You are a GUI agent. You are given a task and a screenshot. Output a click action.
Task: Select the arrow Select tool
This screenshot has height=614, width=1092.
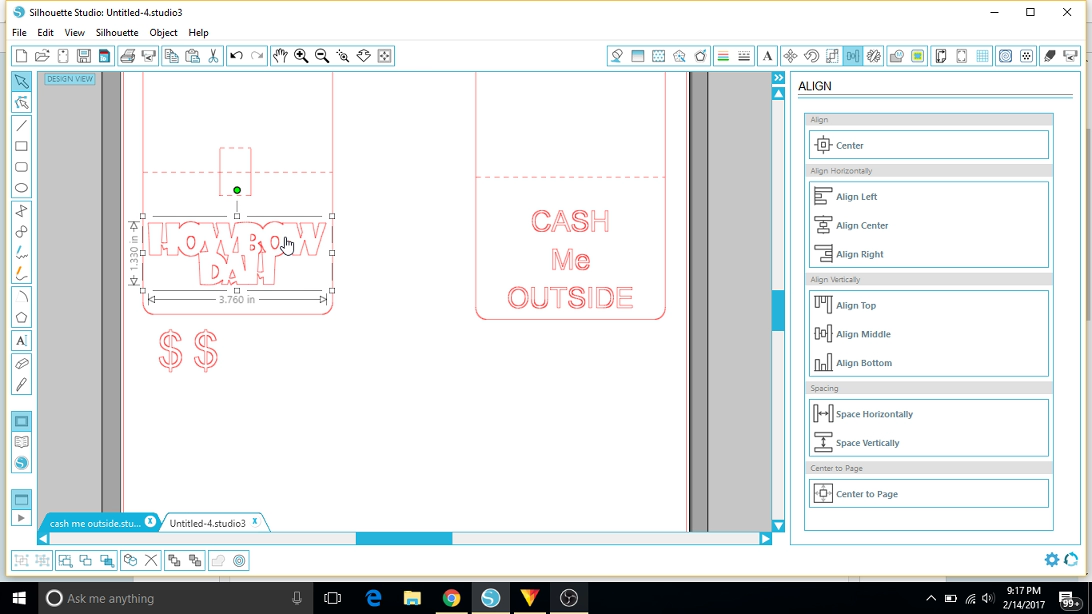coord(22,81)
